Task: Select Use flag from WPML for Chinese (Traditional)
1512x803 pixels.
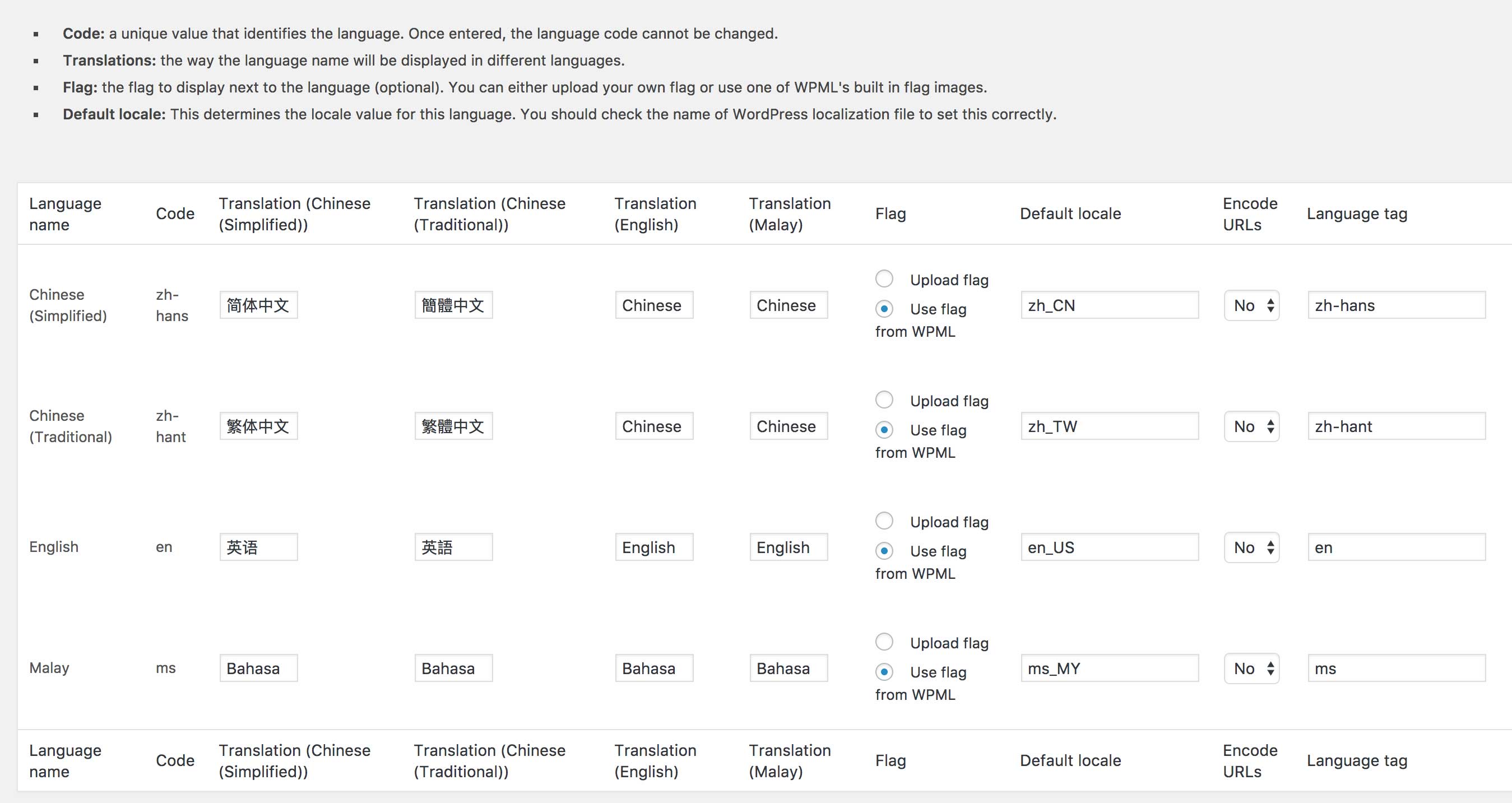Action: click(884, 429)
